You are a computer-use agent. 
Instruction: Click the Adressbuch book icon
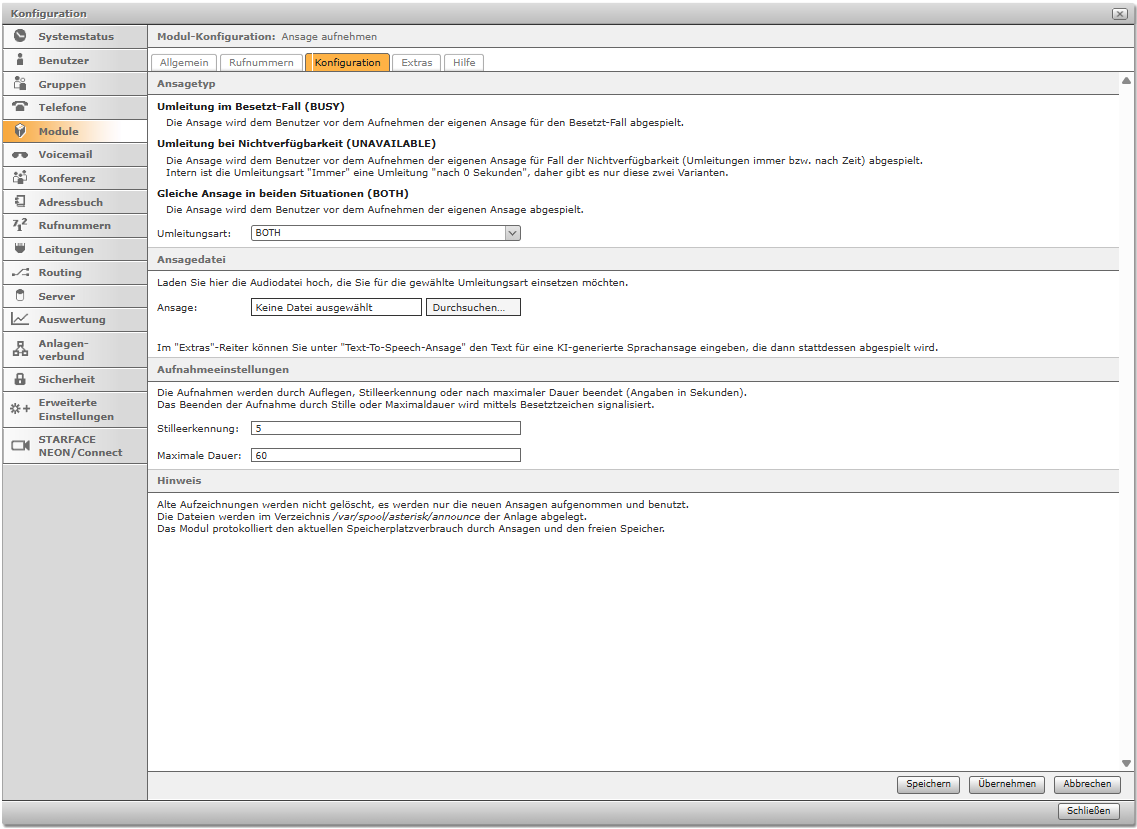click(20, 202)
